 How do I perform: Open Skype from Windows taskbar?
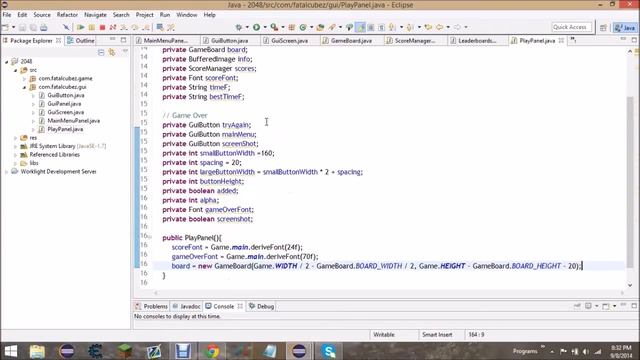point(329,351)
